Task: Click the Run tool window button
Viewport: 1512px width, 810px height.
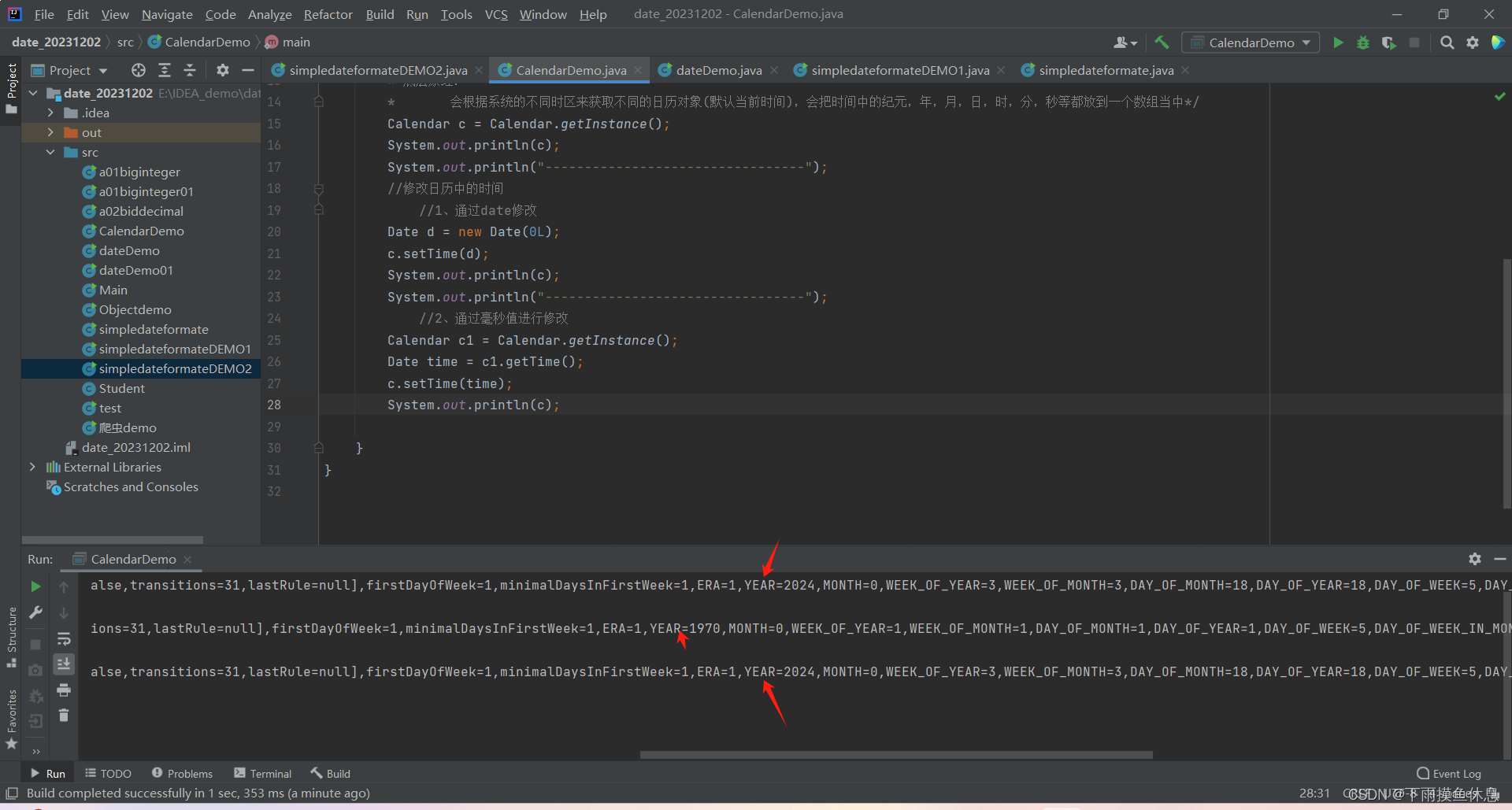Action: (x=48, y=774)
